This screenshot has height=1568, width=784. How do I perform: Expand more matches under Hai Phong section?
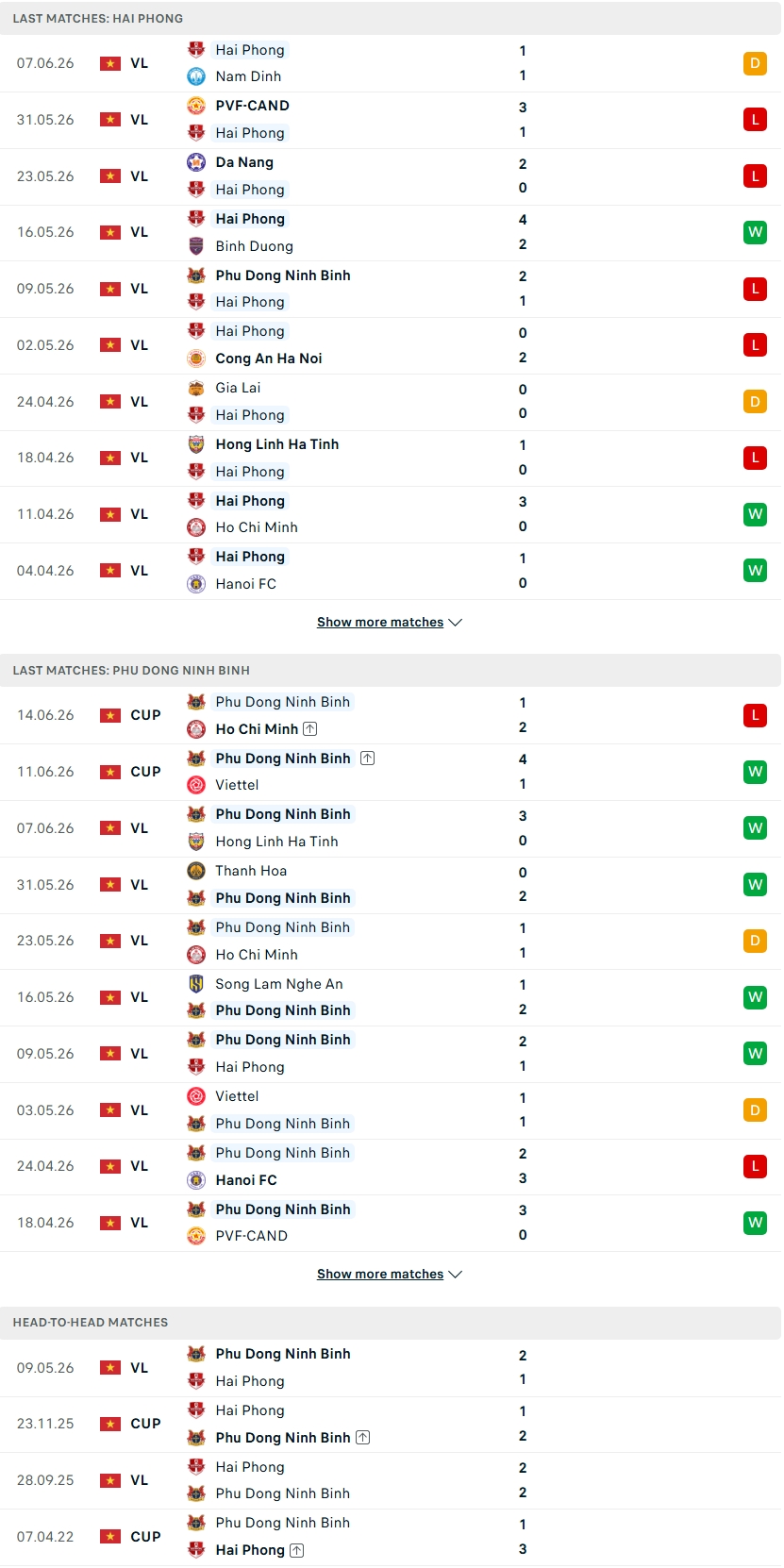pyautogui.click(x=389, y=623)
